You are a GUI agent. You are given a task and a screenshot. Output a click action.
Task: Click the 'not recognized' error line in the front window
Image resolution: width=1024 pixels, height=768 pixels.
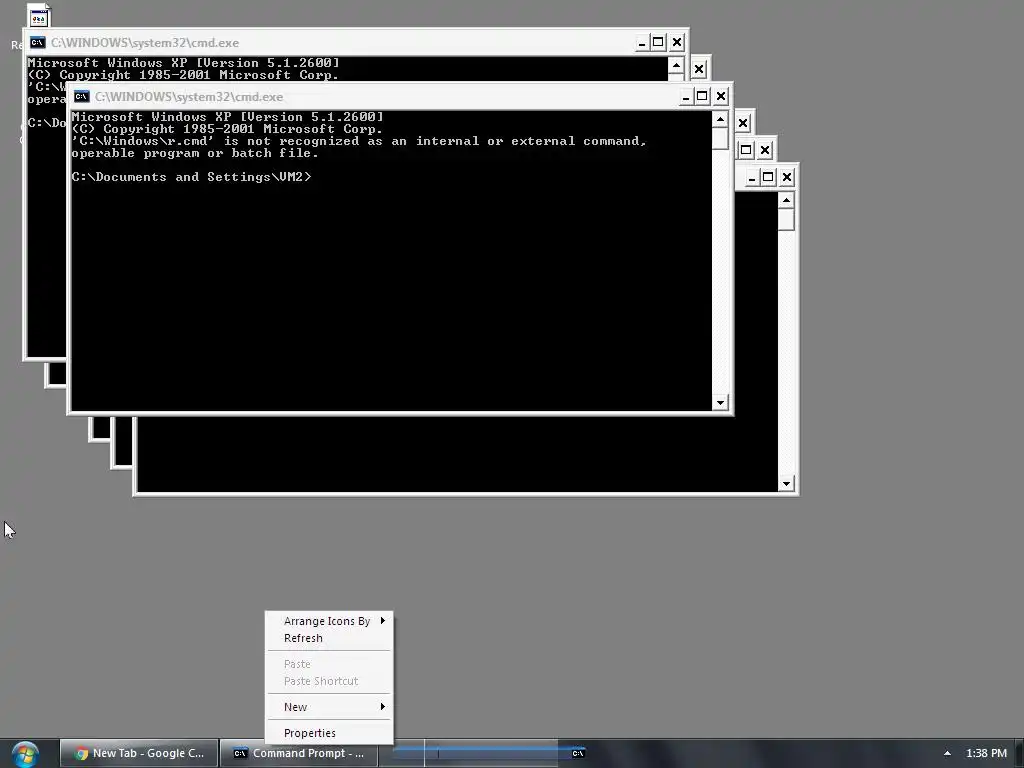tap(359, 141)
